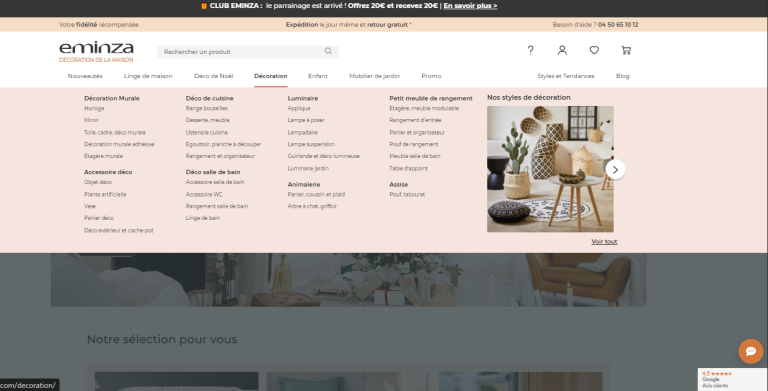Select Horloge in the menu
Image resolution: width=768 pixels, height=391 pixels.
(94, 108)
